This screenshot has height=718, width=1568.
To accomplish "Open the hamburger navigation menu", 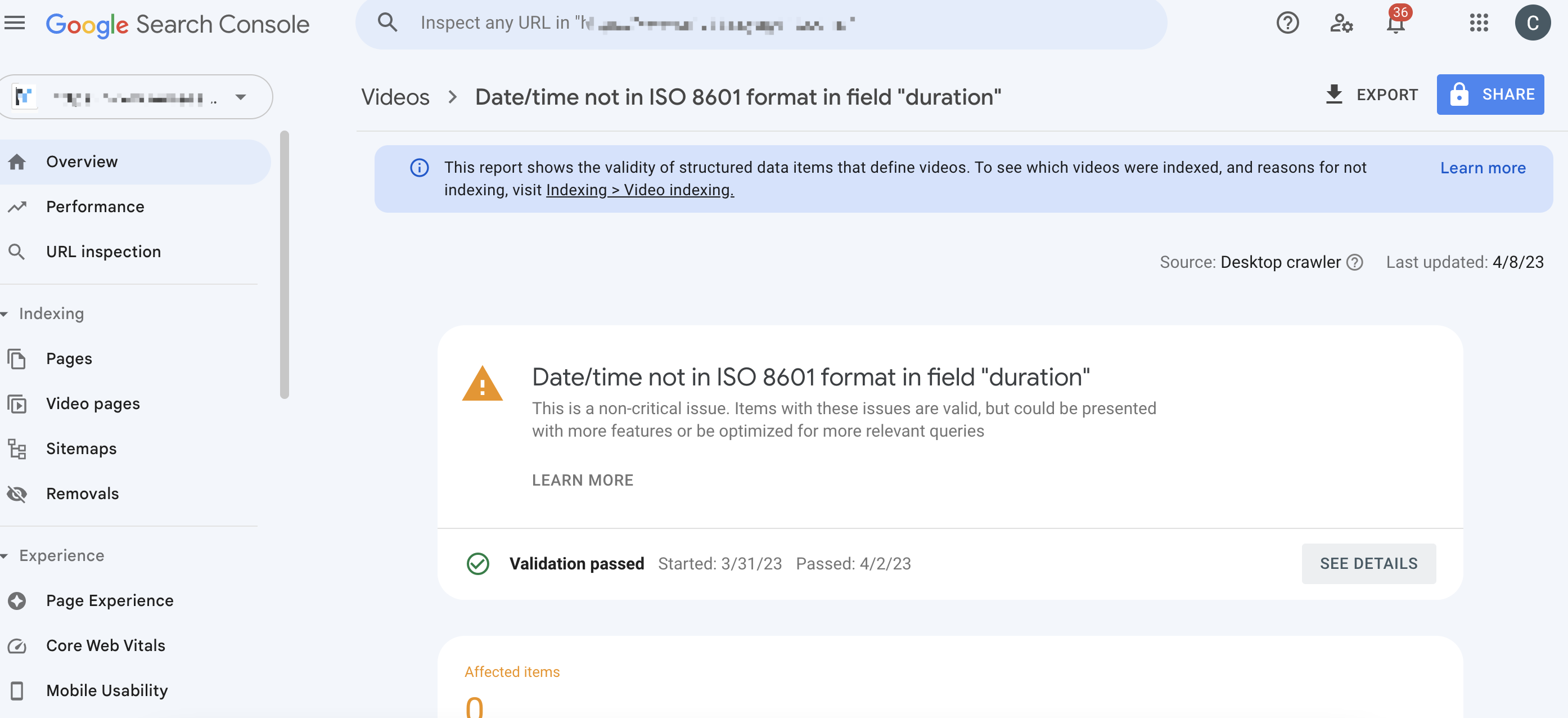I will click(x=15, y=23).
